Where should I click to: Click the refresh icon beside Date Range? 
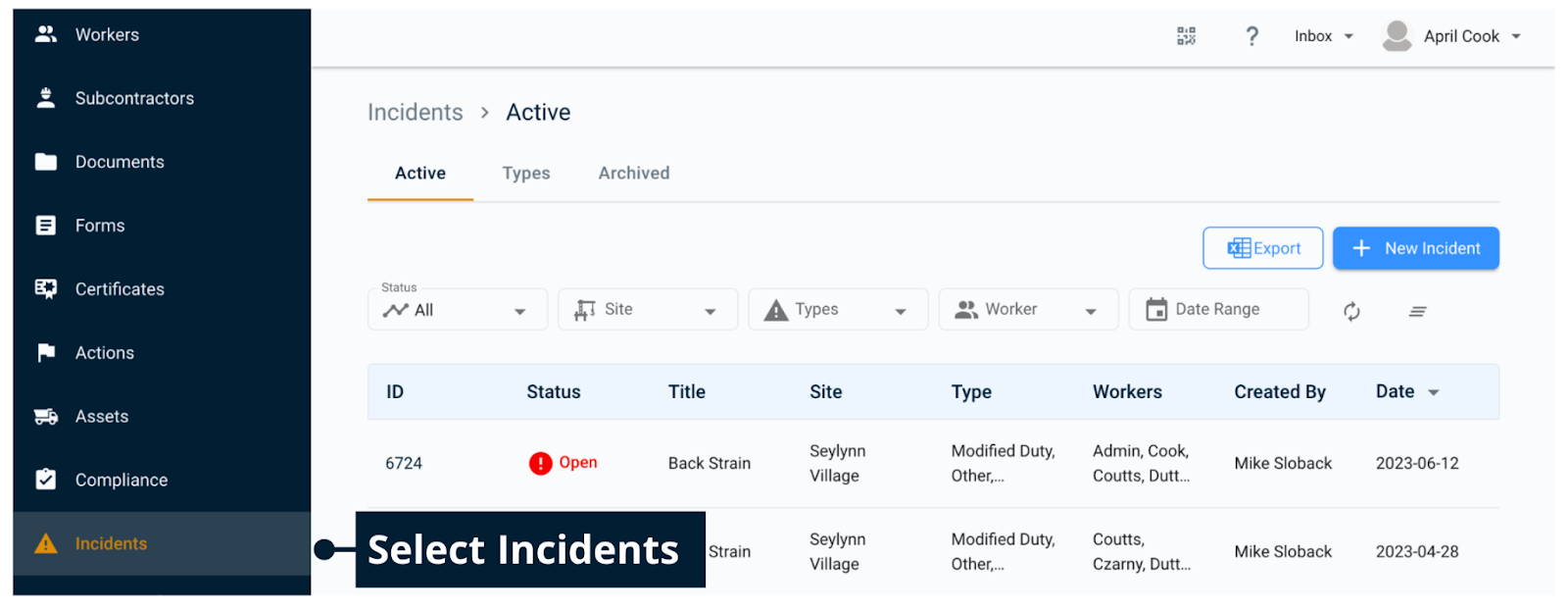[1351, 311]
